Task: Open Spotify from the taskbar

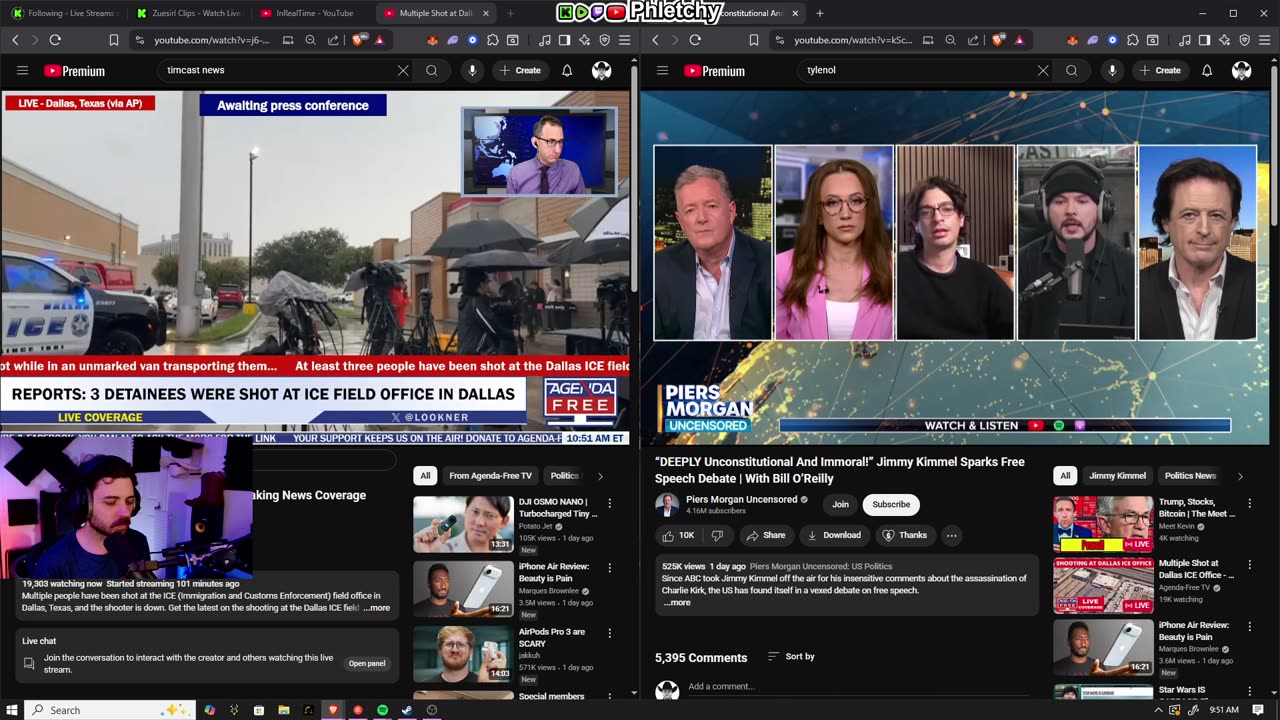Action: tap(382, 710)
